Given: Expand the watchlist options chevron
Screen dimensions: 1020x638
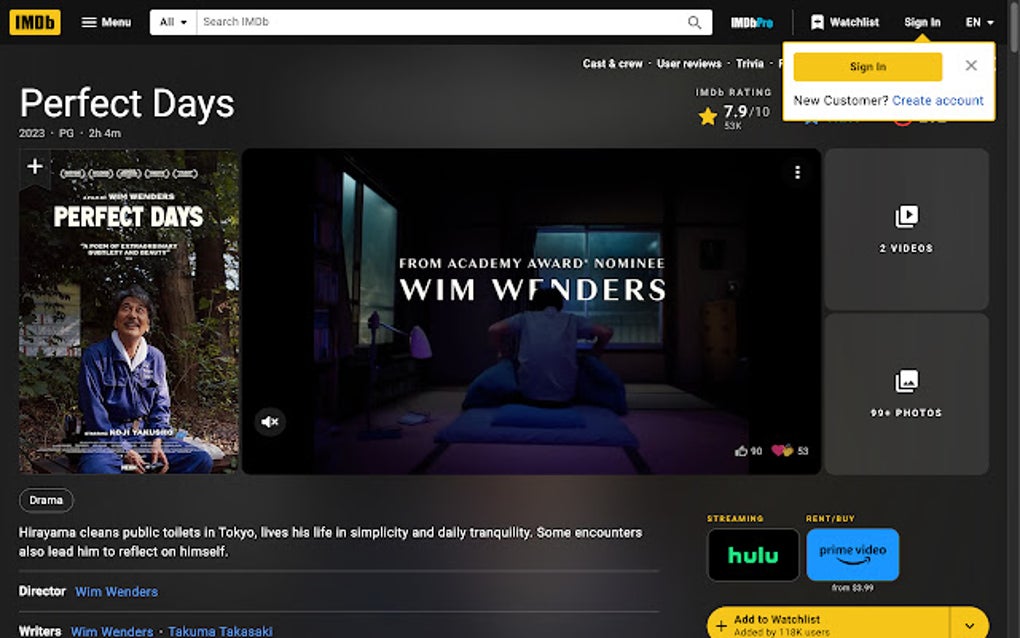Looking at the screenshot, I should [969, 625].
